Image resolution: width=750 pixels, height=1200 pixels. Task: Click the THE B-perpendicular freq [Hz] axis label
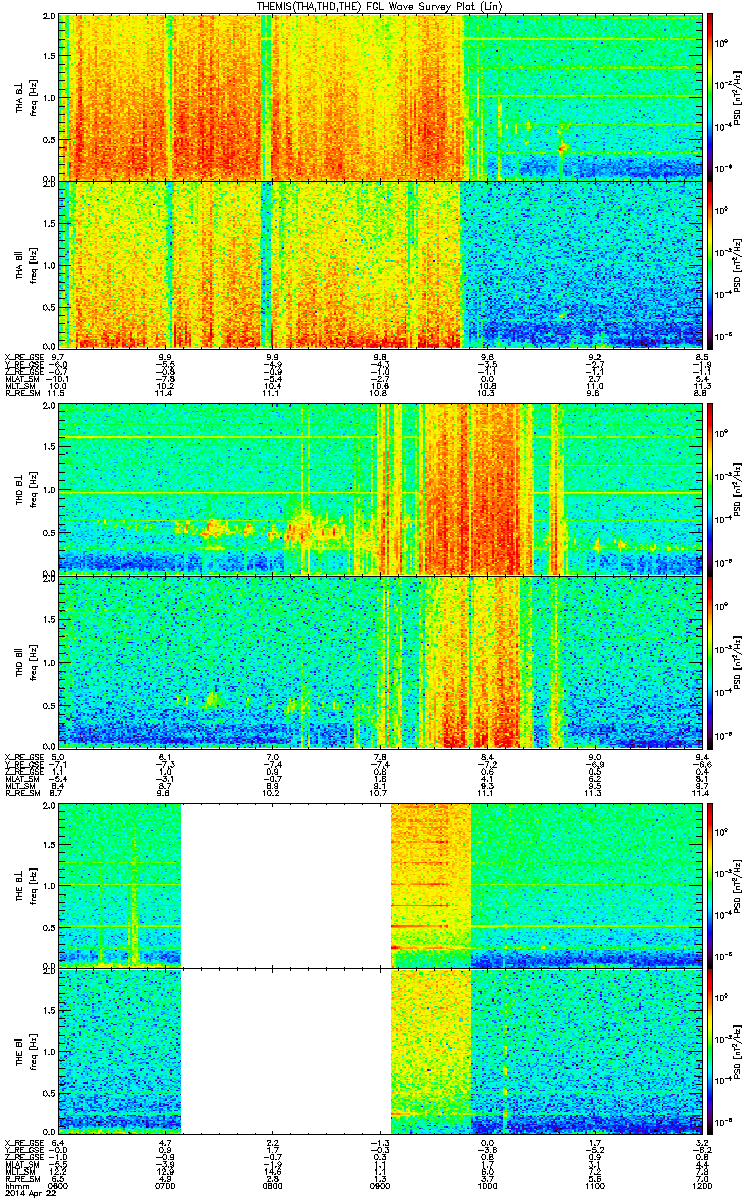(33, 886)
